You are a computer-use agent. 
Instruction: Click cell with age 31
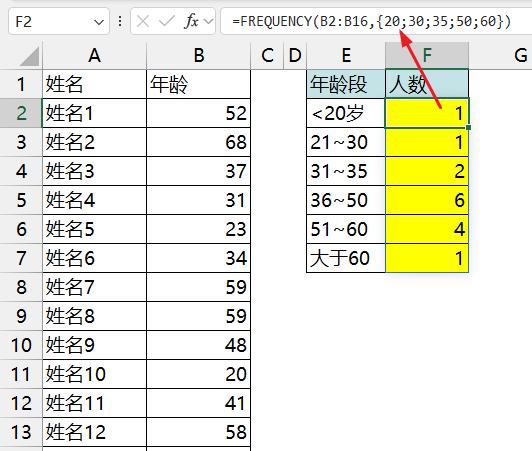pyautogui.click(x=198, y=200)
